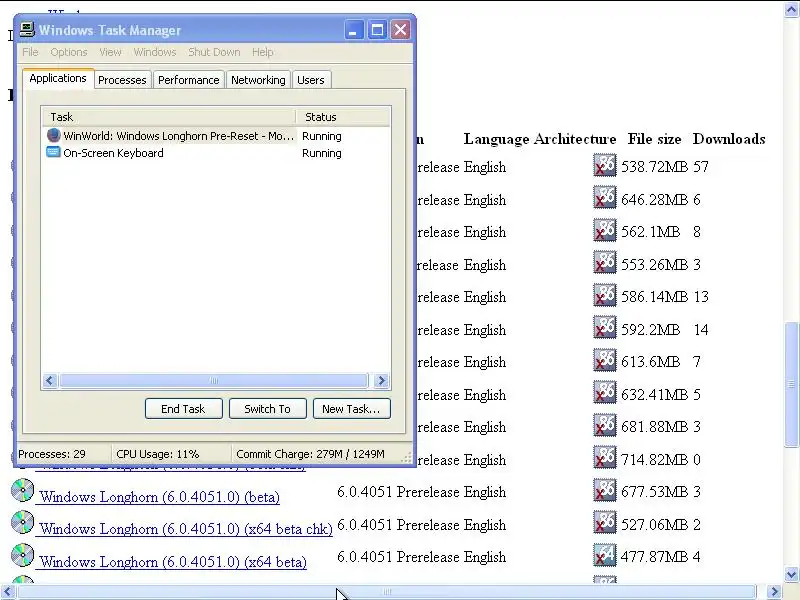Click the browser vertical scrollbar thumb
This screenshot has height=600, width=800.
[x=791, y=385]
